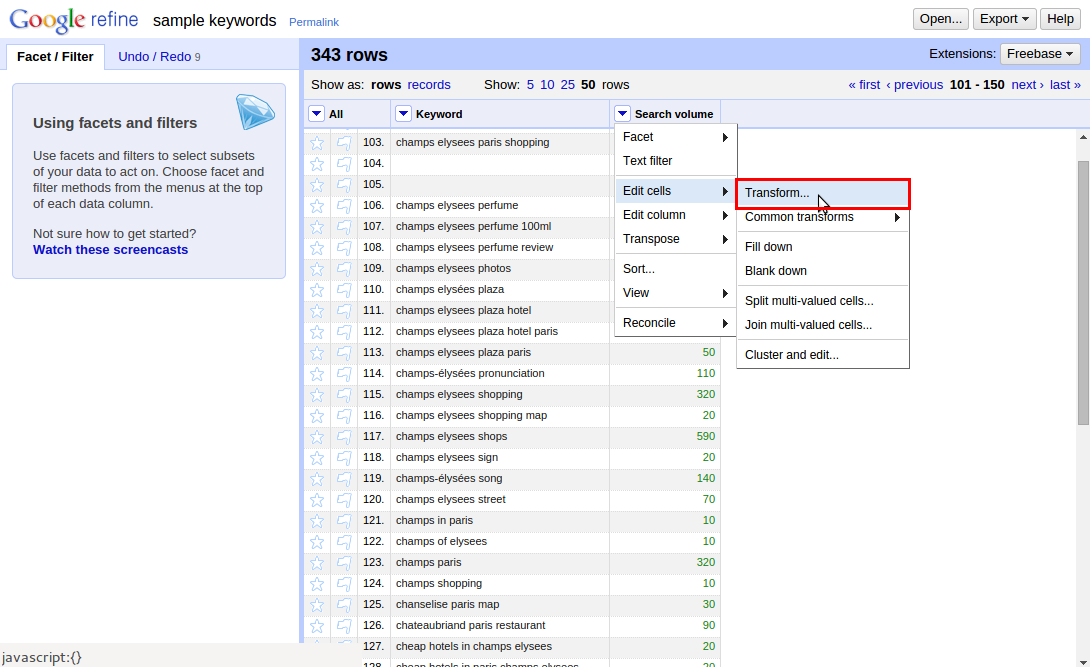1090x667 pixels.
Task: Choose Split multi-valued cells...
Action: (822, 301)
